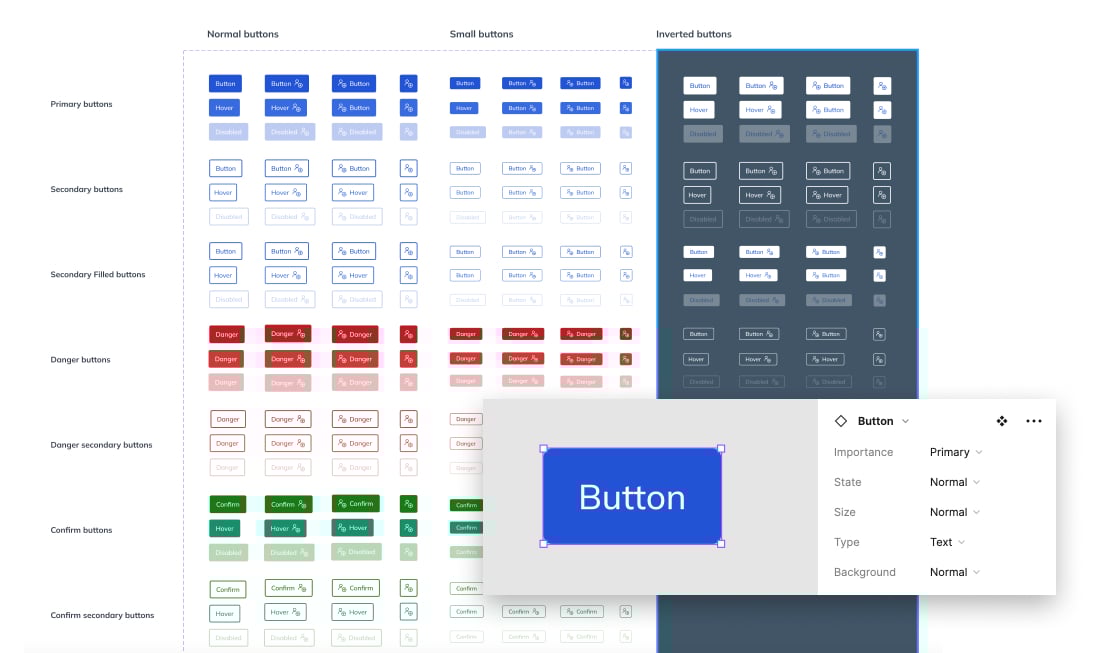The width and height of the screenshot is (1107, 653).
Task: Select the Confirm buttons row label
Action: (81, 530)
